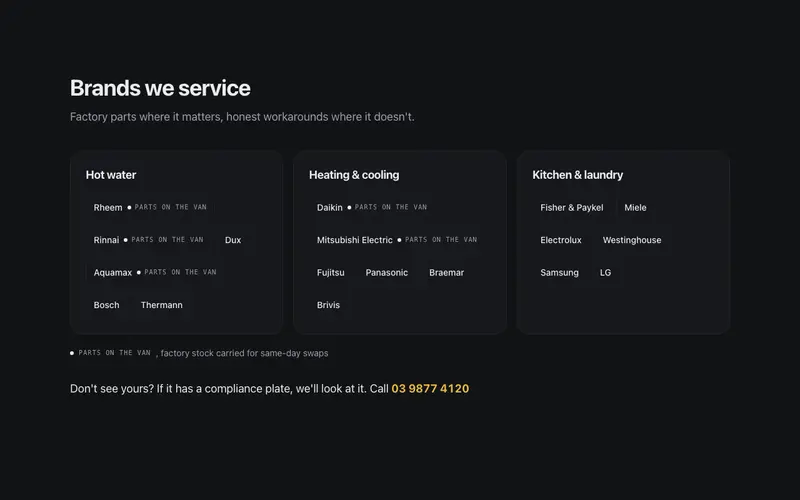Click the Braemar brand chip

click(x=446, y=272)
